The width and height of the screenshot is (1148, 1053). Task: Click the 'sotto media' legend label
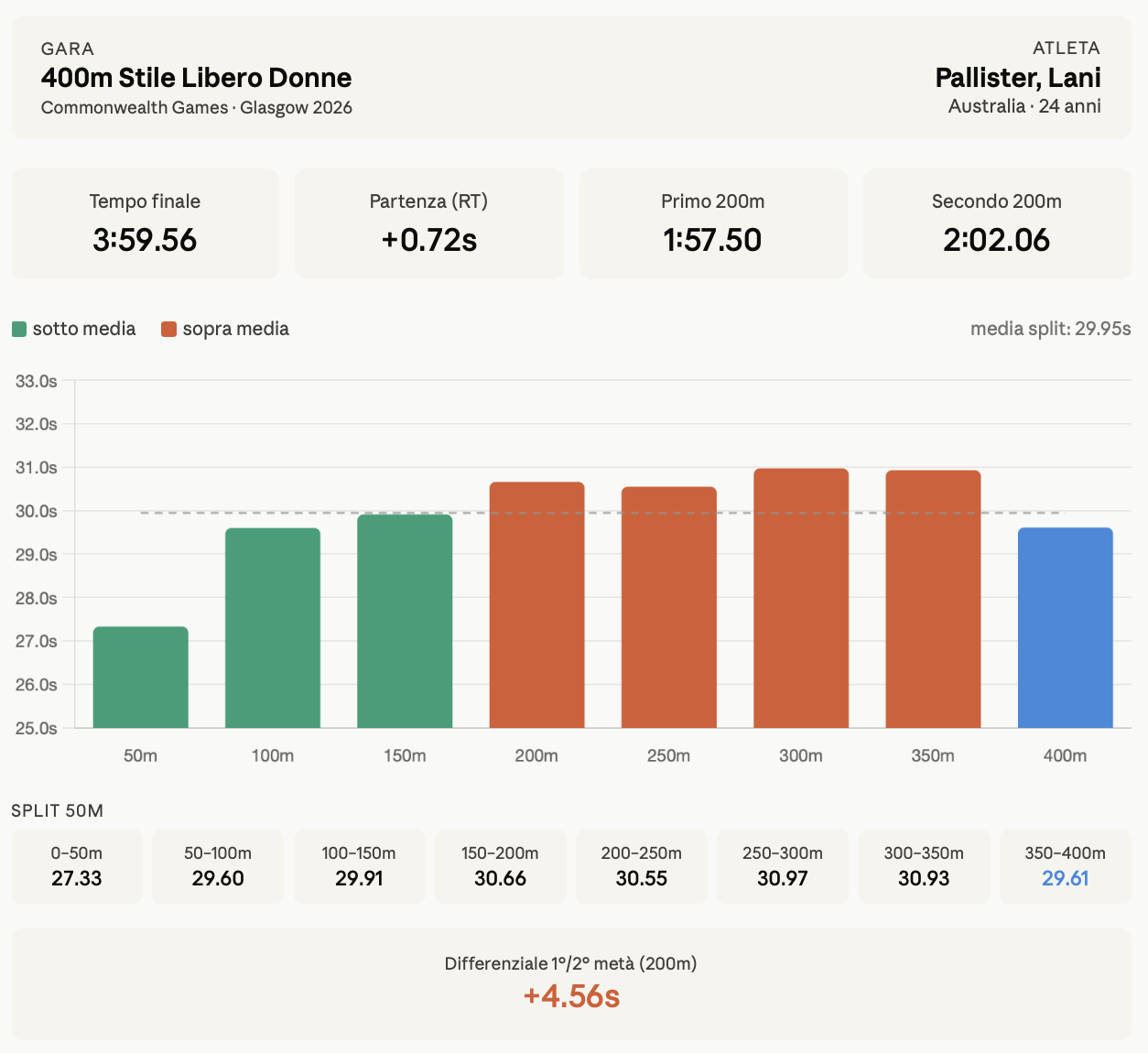pyautogui.click(x=84, y=329)
